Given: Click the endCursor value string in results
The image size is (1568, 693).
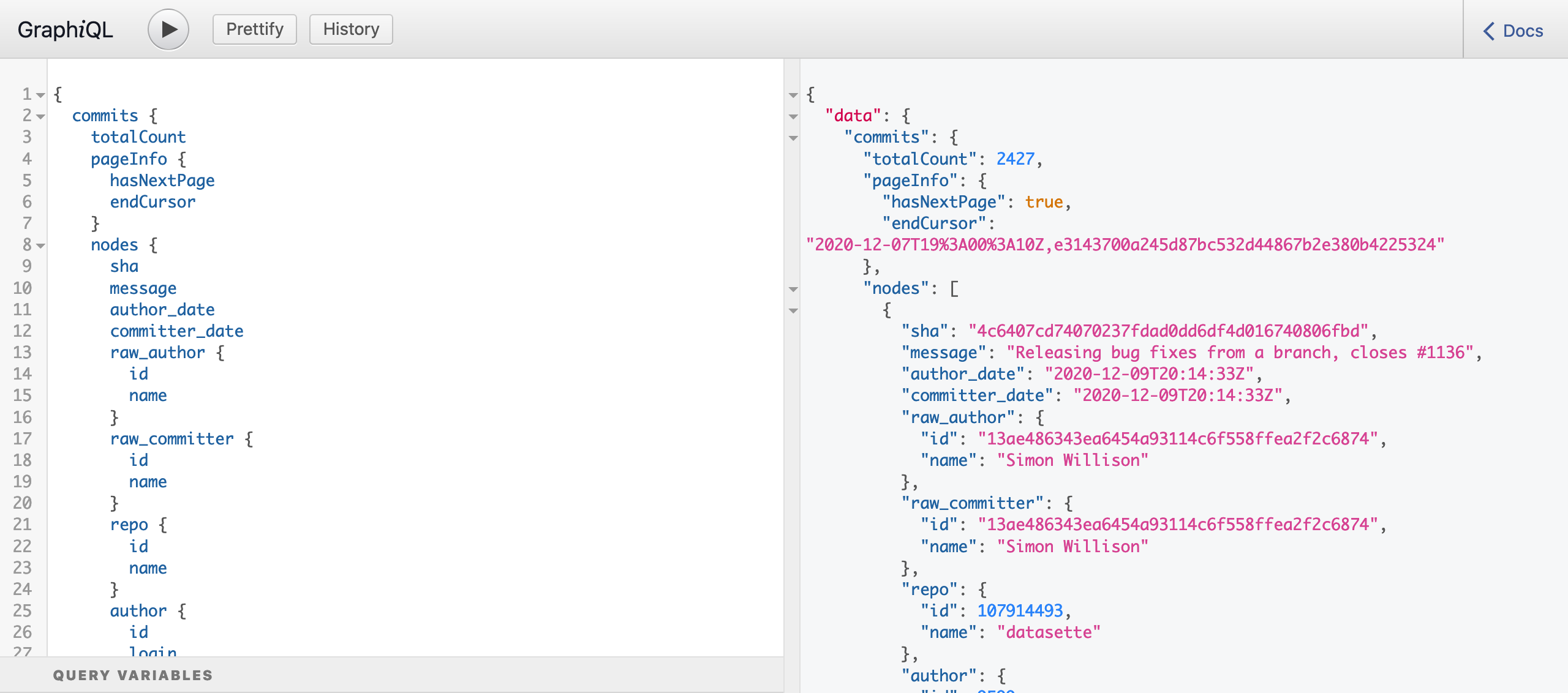Looking at the screenshot, I should click(x=1125, y=245).
